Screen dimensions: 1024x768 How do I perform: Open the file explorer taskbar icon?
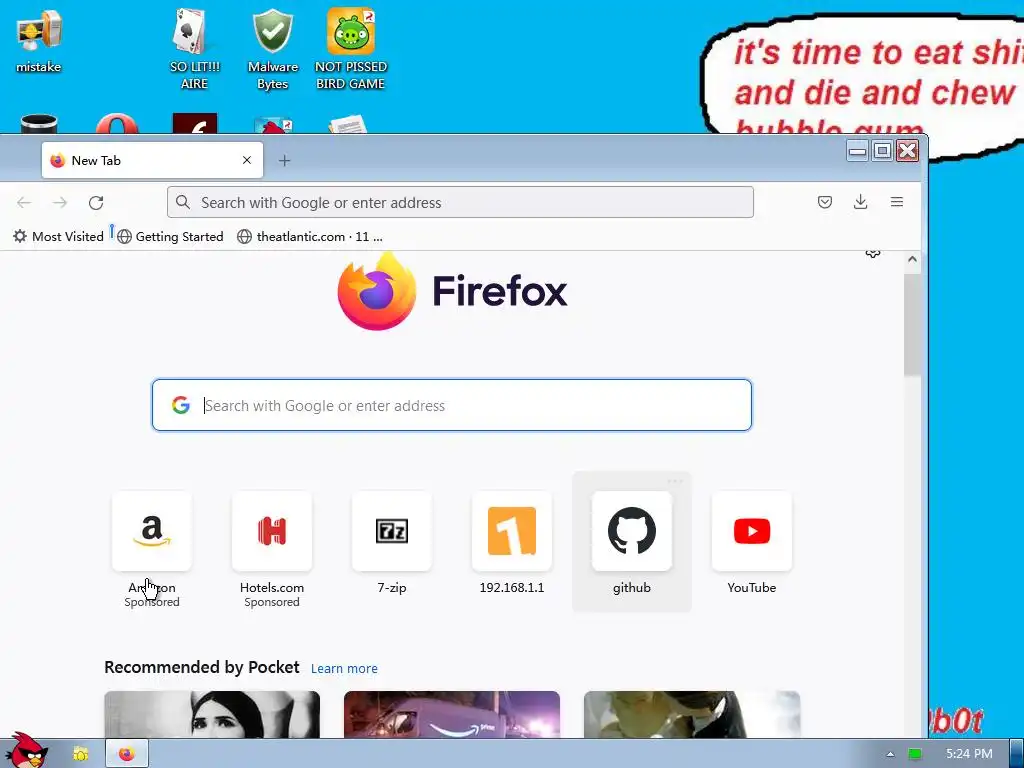pos(80,754)
